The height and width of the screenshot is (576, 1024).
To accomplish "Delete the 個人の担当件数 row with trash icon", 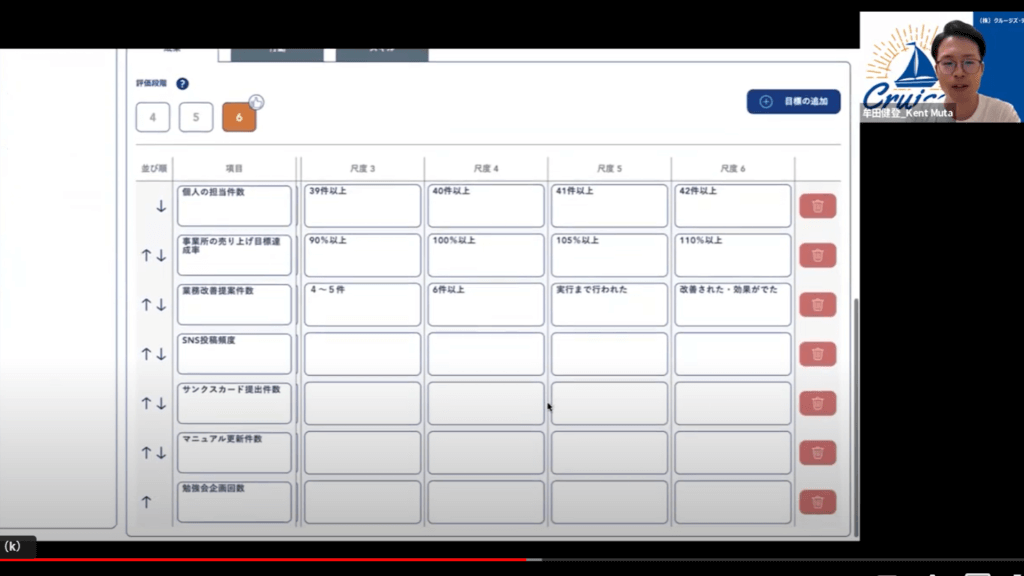I will click(x=817, y=206).
